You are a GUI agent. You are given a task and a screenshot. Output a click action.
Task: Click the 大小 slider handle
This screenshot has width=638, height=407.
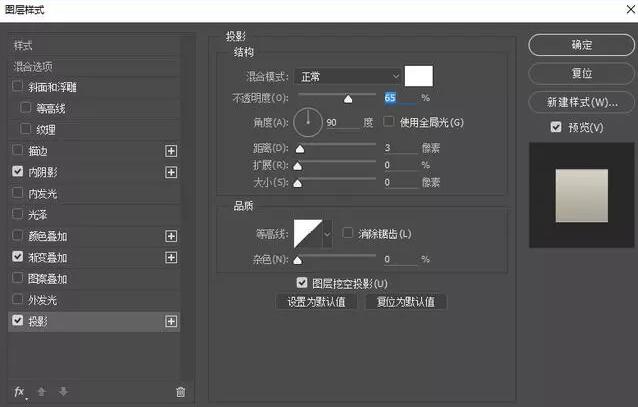pyautogui.click(x=297, y=183)
